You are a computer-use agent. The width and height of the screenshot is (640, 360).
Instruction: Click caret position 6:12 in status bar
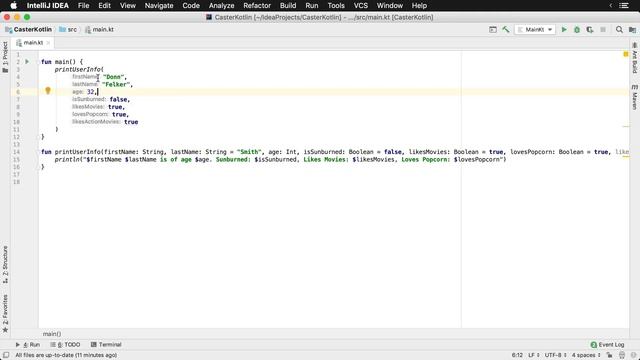tap(517, 355)
